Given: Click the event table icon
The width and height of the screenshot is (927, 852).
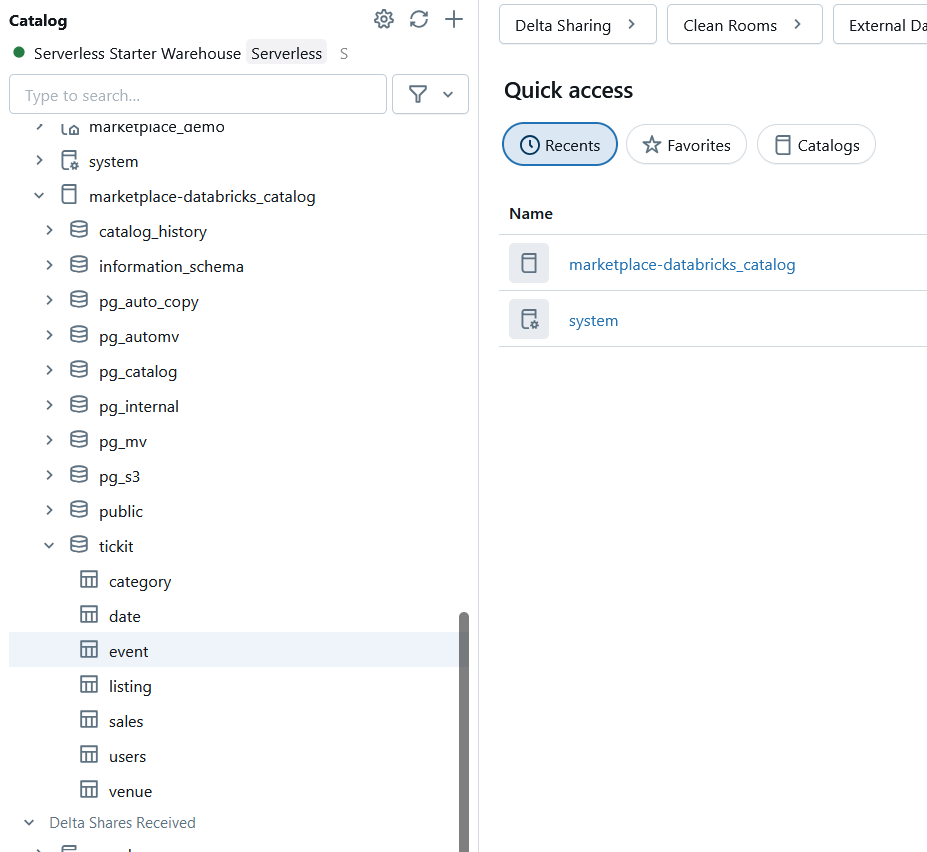Looking at the screenshot, I should pyautogui.click(x=89, y=651).
